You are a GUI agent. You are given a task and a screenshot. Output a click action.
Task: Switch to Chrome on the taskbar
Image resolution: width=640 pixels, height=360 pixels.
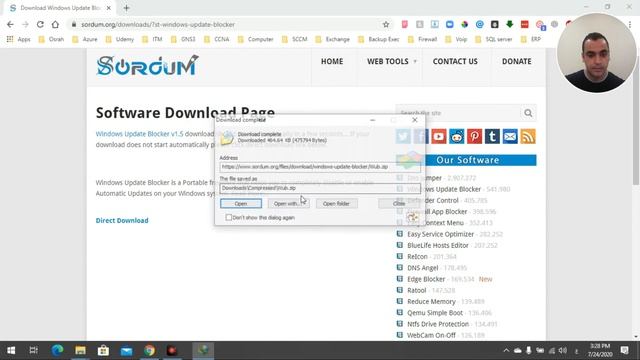pyautogui.click(x=149, y=350)
